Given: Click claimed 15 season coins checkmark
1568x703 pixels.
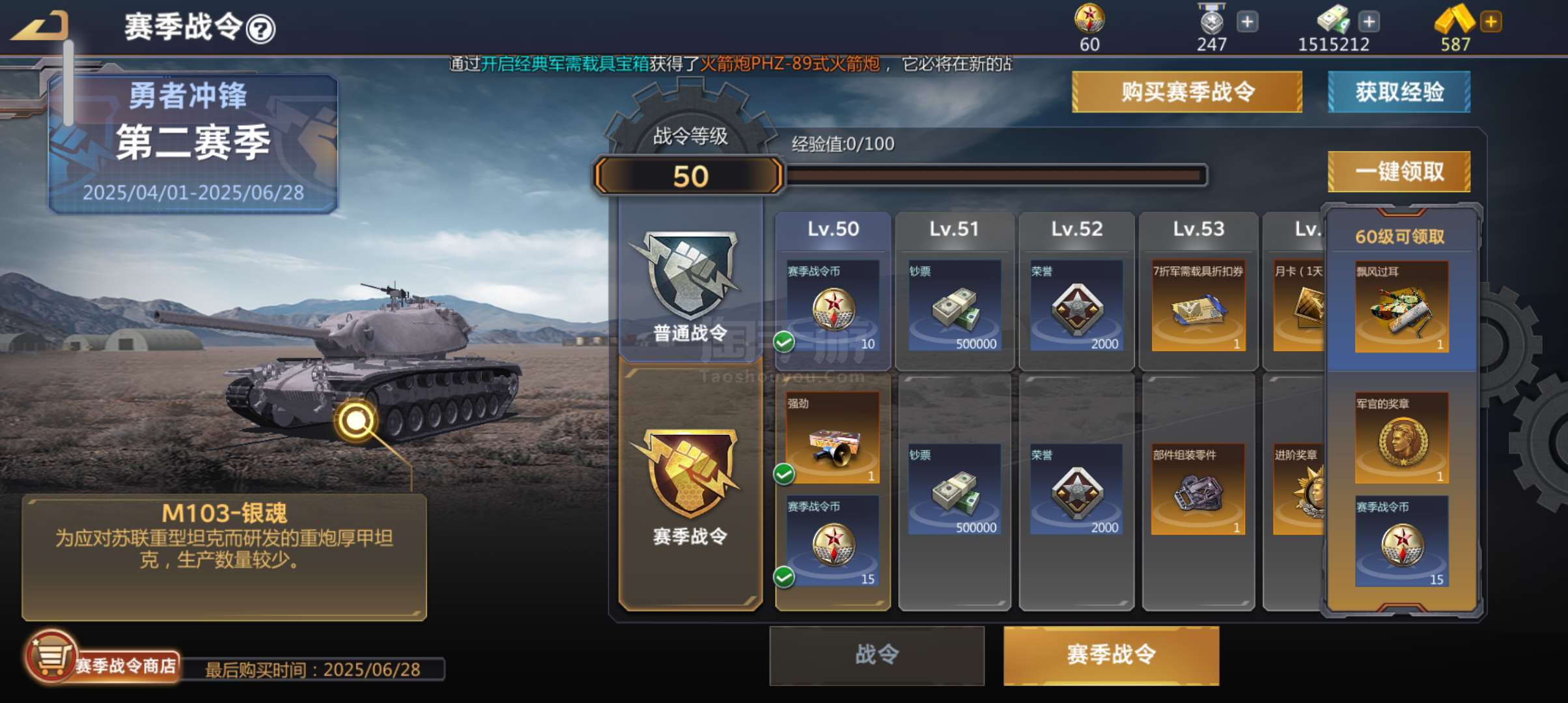Looking at the screenshot, I should 784,577.
